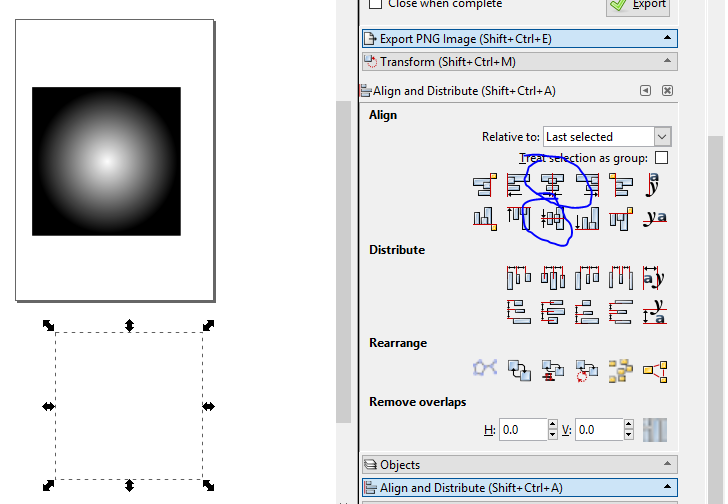Screen dimensions: 728x504
Task: Distribute centers equidistantly vertically
Action: tap(552, 311)
